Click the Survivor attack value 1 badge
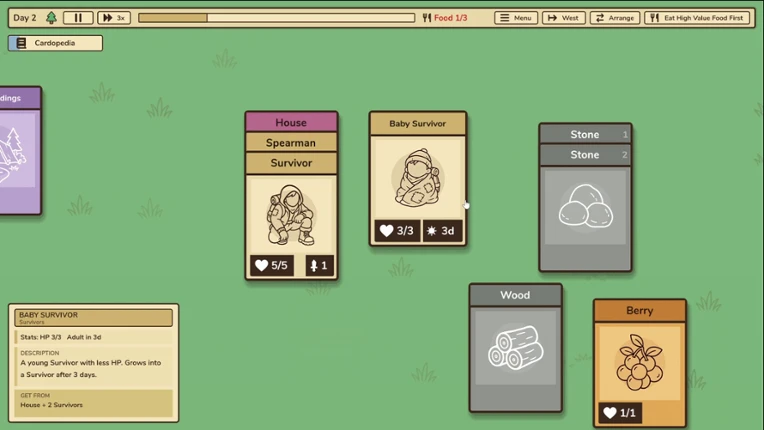 click(x=320, y=265)
